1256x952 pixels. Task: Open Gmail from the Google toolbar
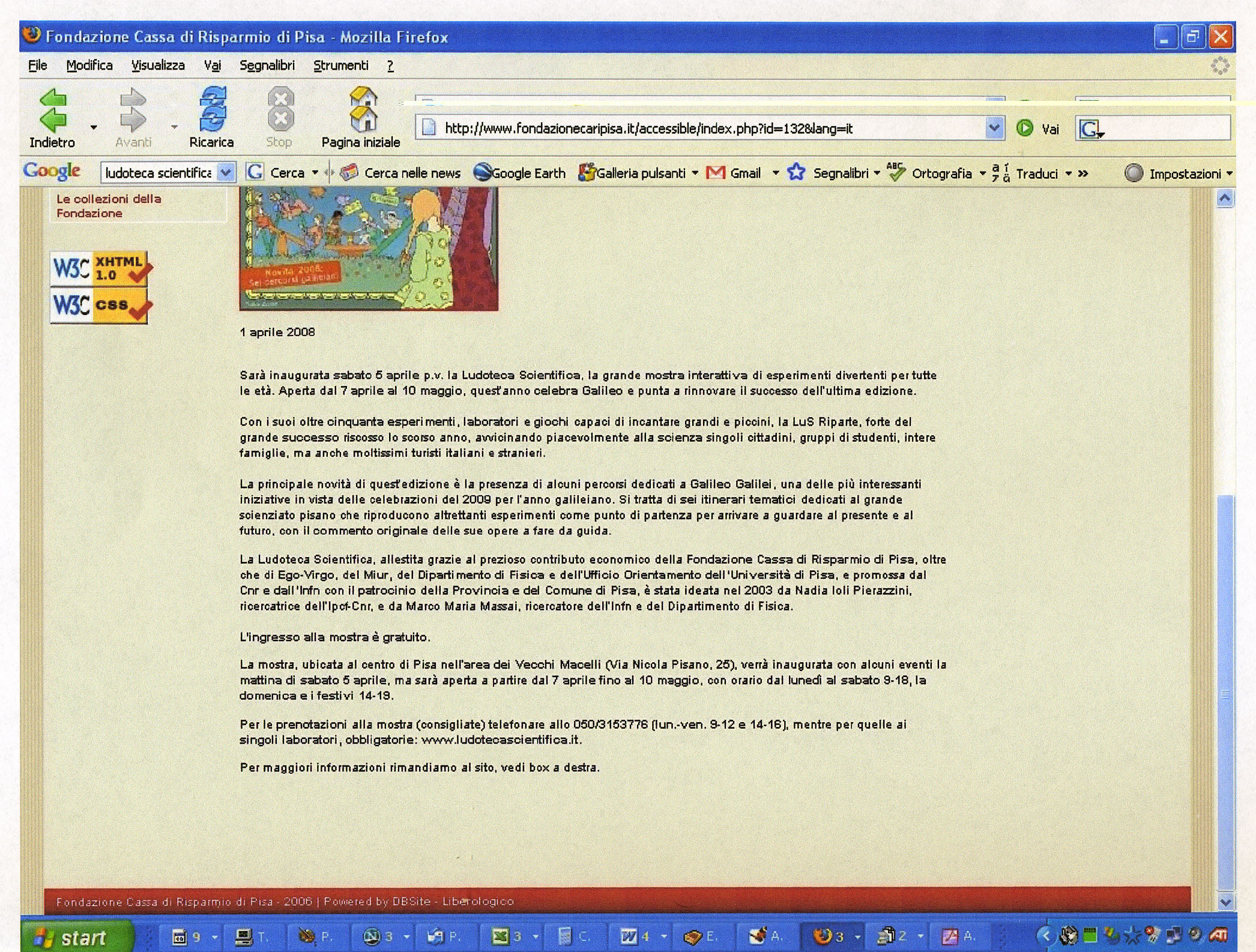(x=734, y=173)
